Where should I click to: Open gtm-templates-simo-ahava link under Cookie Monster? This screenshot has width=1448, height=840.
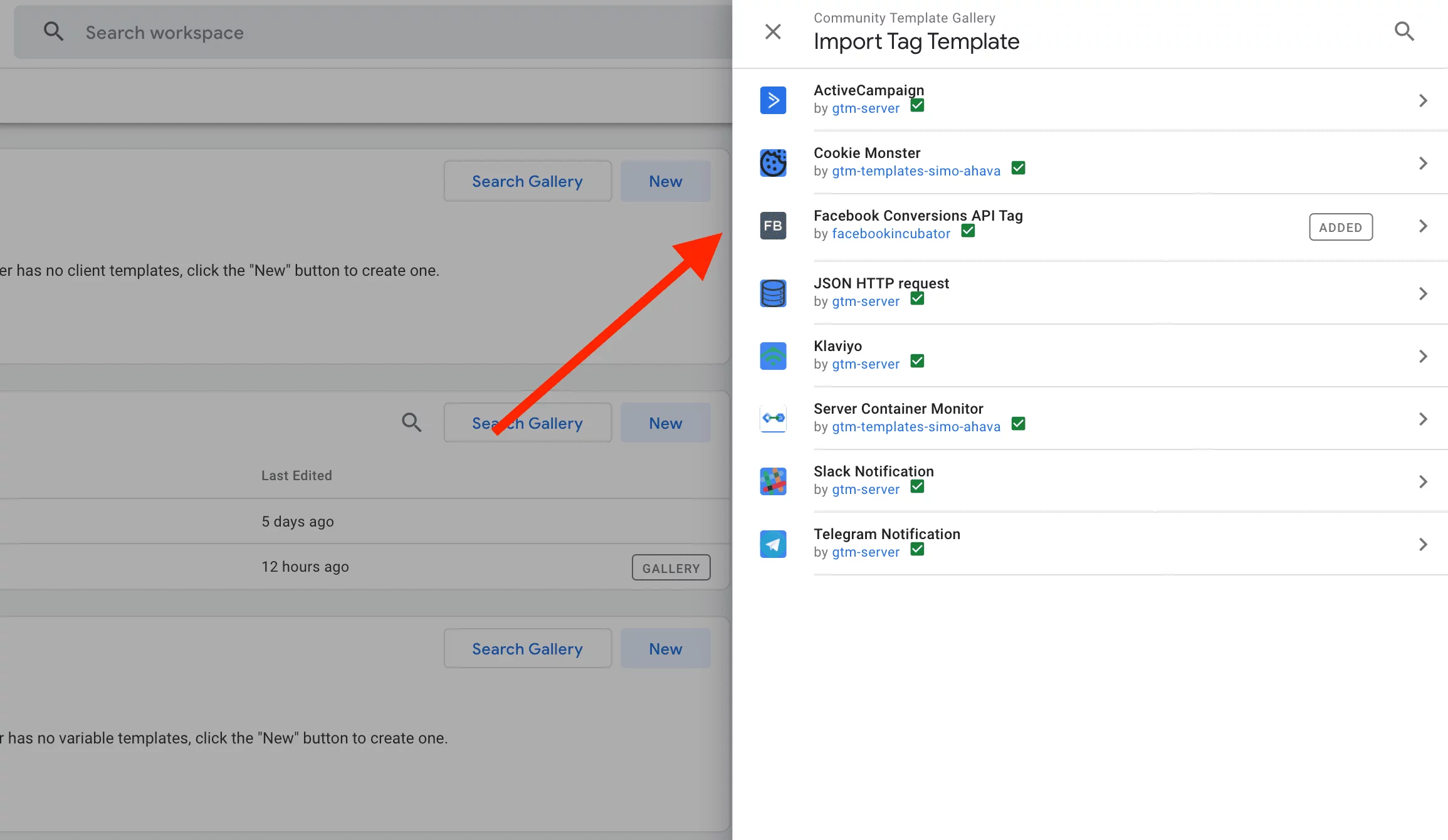(x=916, y=171)
